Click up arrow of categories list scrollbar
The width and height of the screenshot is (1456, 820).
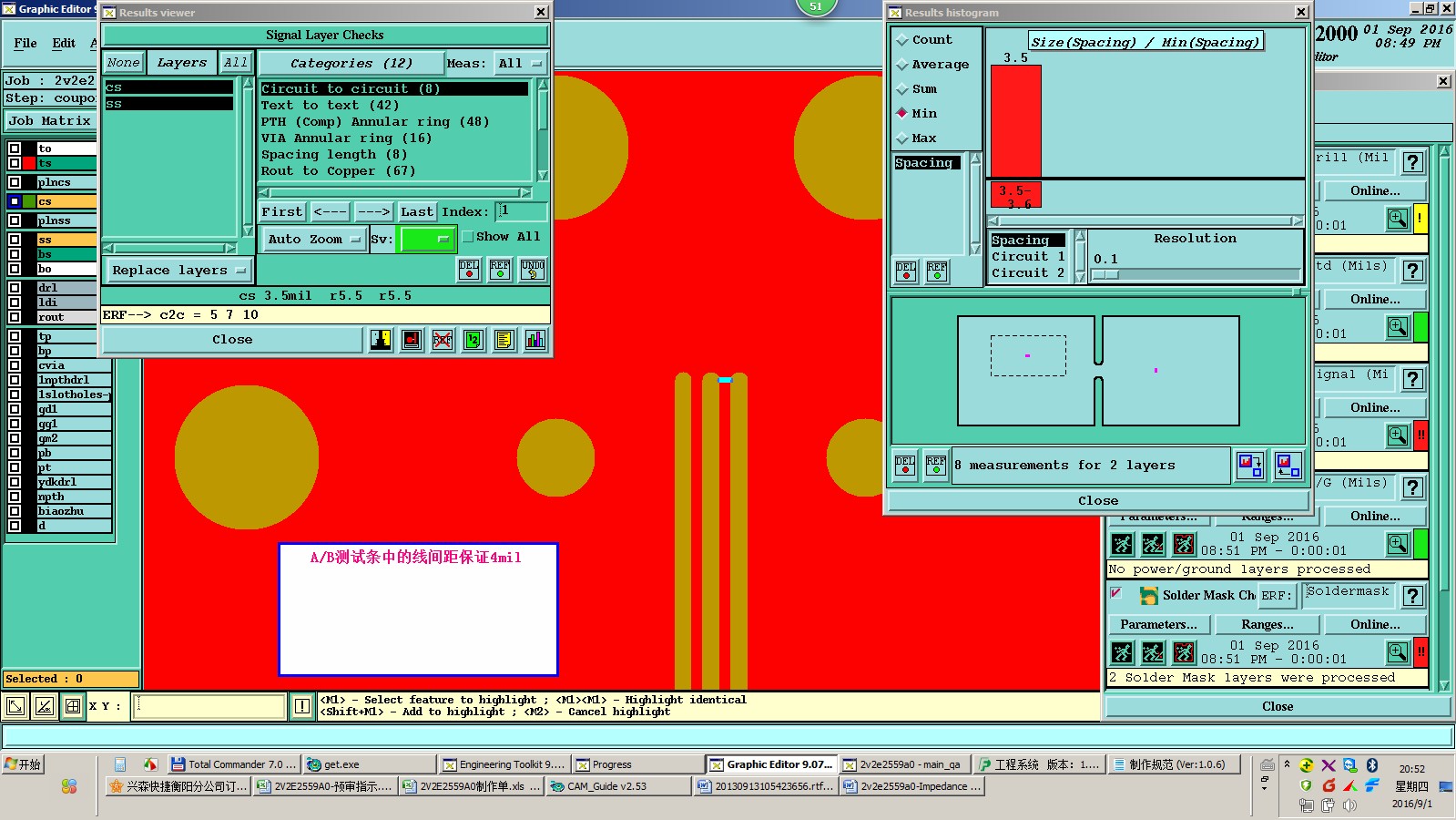543,85
